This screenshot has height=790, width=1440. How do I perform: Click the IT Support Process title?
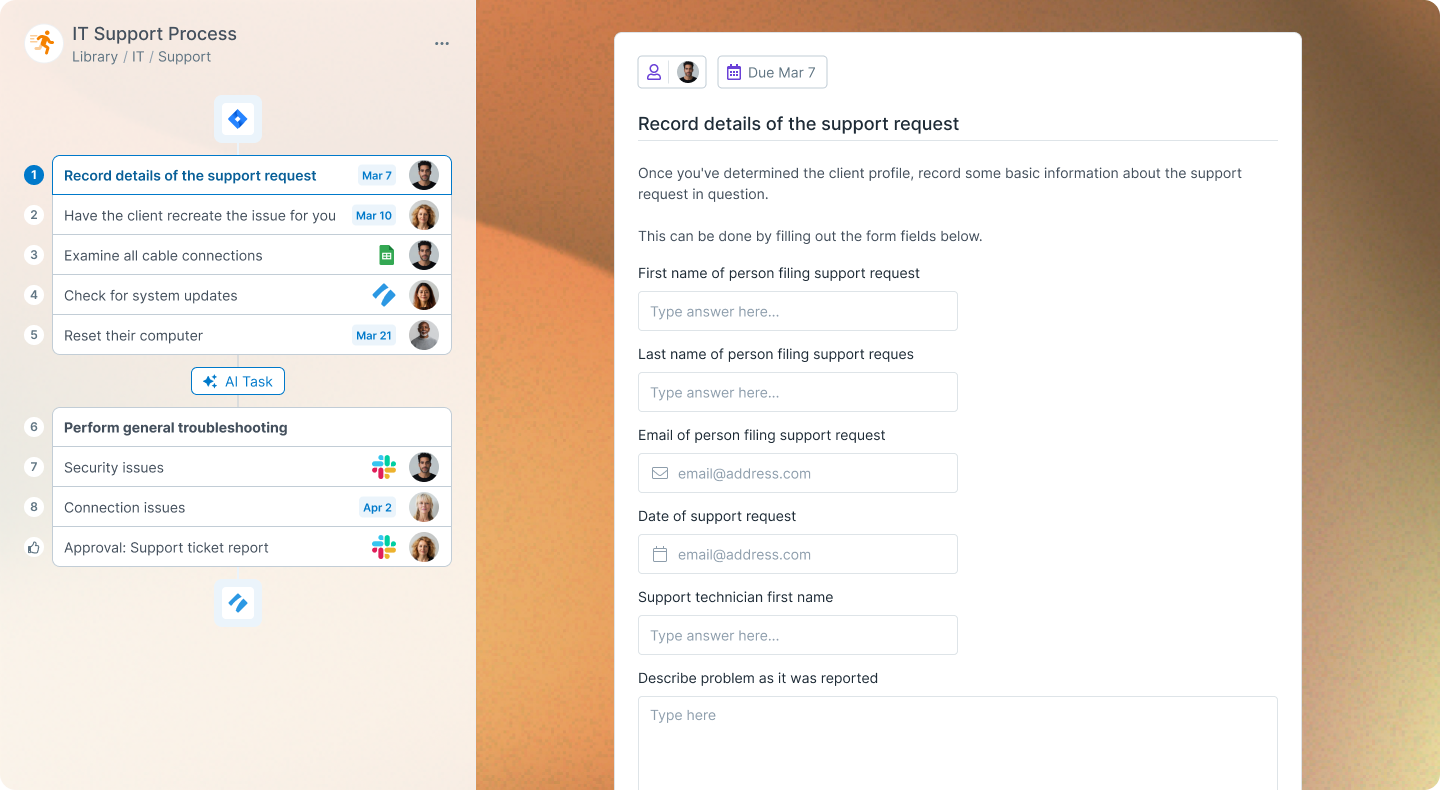click(x=154, y=34)
